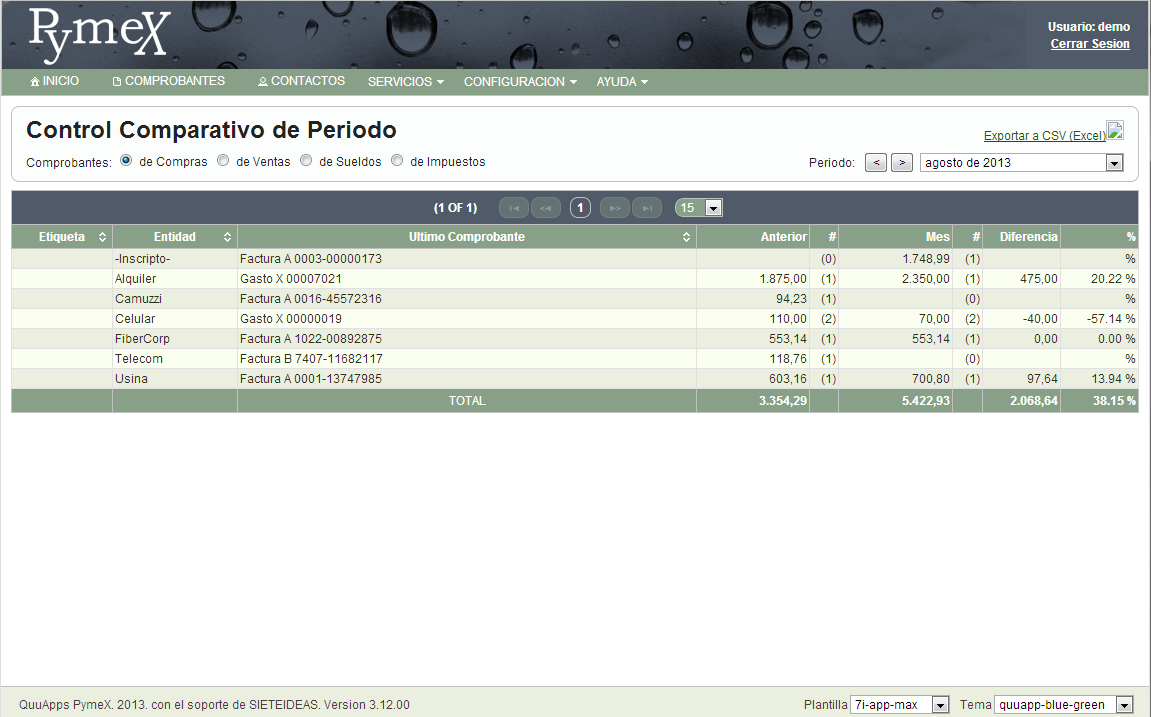The width and height of the screenshot is (1151, 717).
Task: Open the CONFIGURACION menu
Action: 520,82
